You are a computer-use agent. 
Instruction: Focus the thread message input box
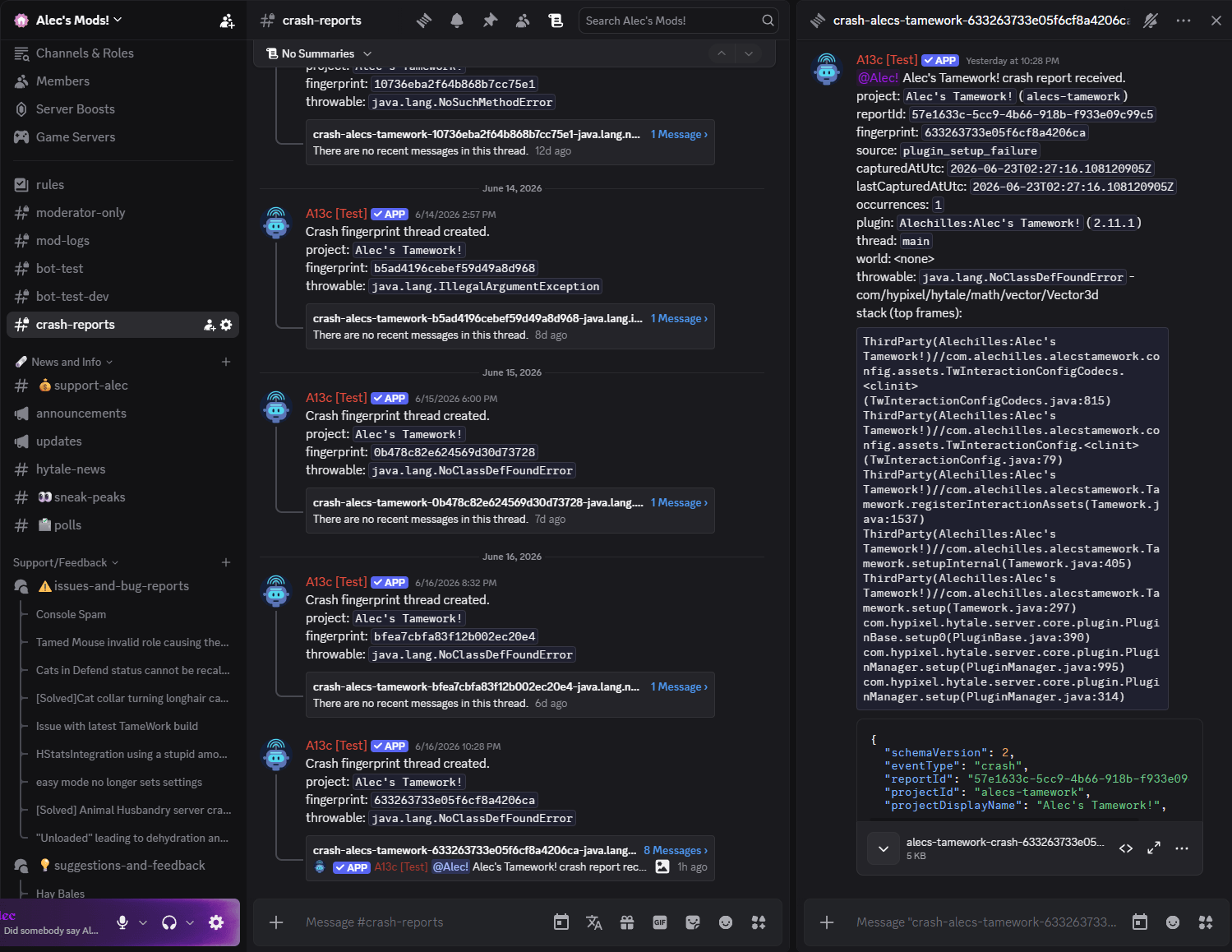tap(986, 922)
